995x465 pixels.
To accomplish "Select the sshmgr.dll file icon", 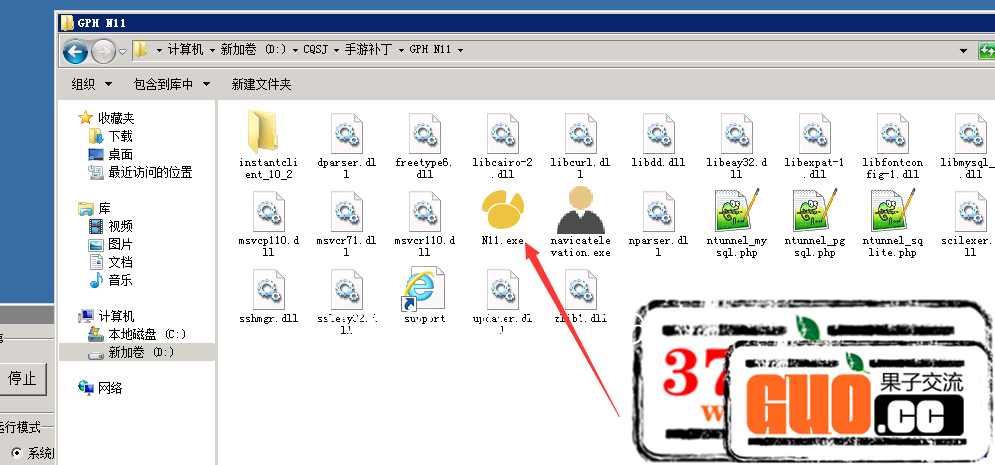I will point(268,293).
